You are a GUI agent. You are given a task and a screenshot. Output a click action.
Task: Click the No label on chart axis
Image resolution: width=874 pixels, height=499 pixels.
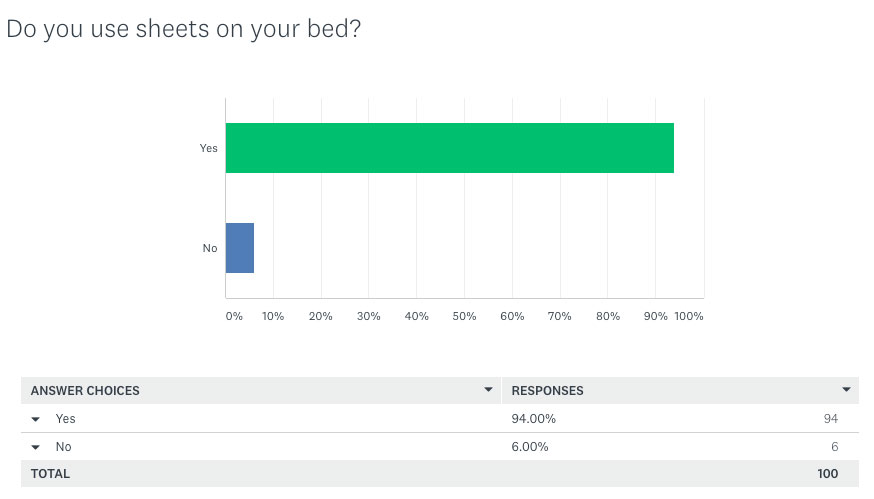coord(210,248)
